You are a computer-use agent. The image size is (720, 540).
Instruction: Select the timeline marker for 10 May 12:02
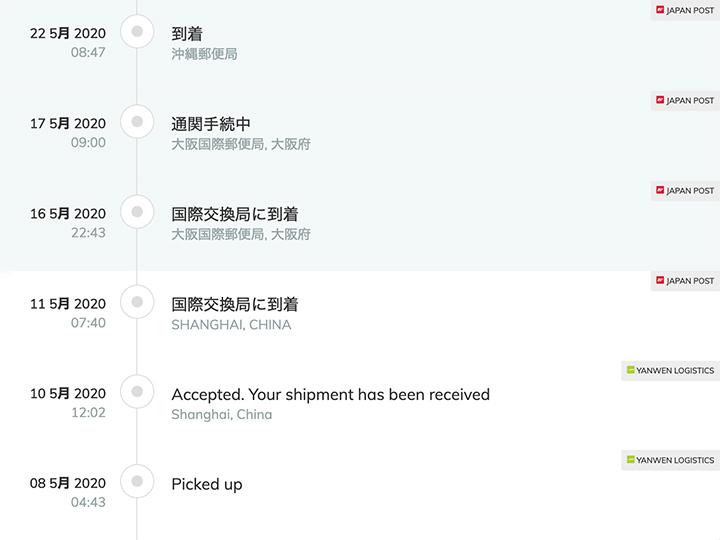click(x=137, y=391)
